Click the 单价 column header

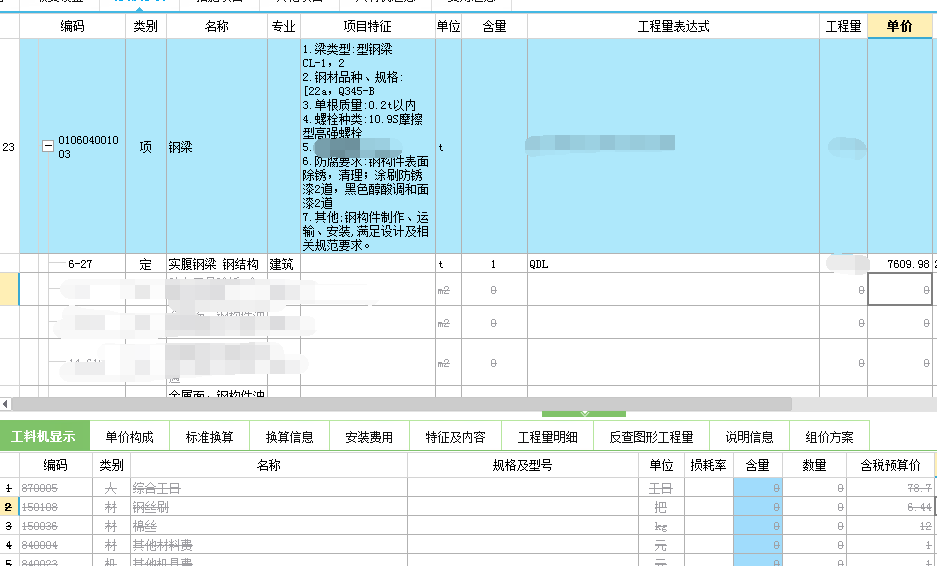[899, 26]
